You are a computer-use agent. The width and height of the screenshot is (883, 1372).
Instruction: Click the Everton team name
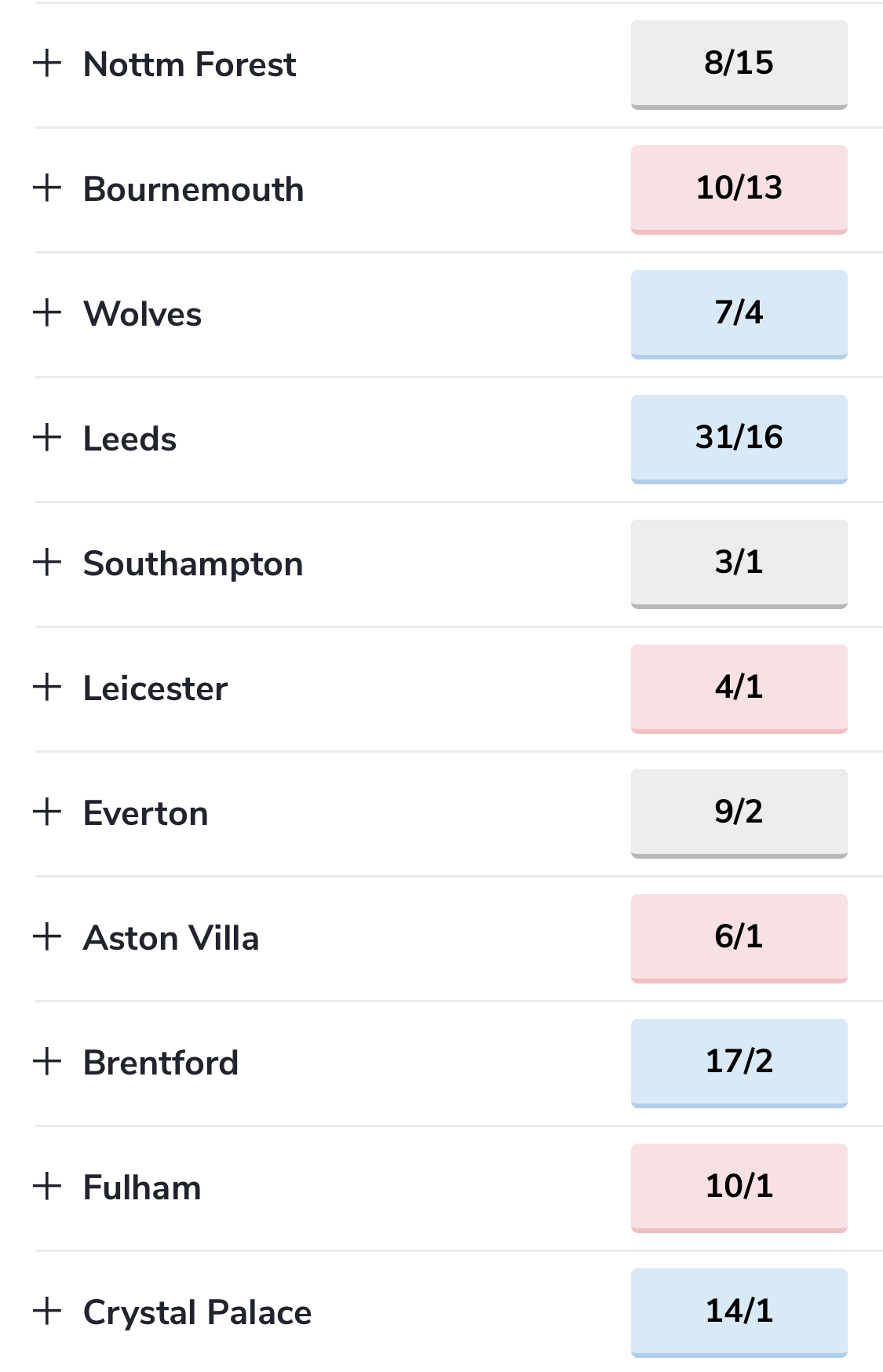click(146, 813)
